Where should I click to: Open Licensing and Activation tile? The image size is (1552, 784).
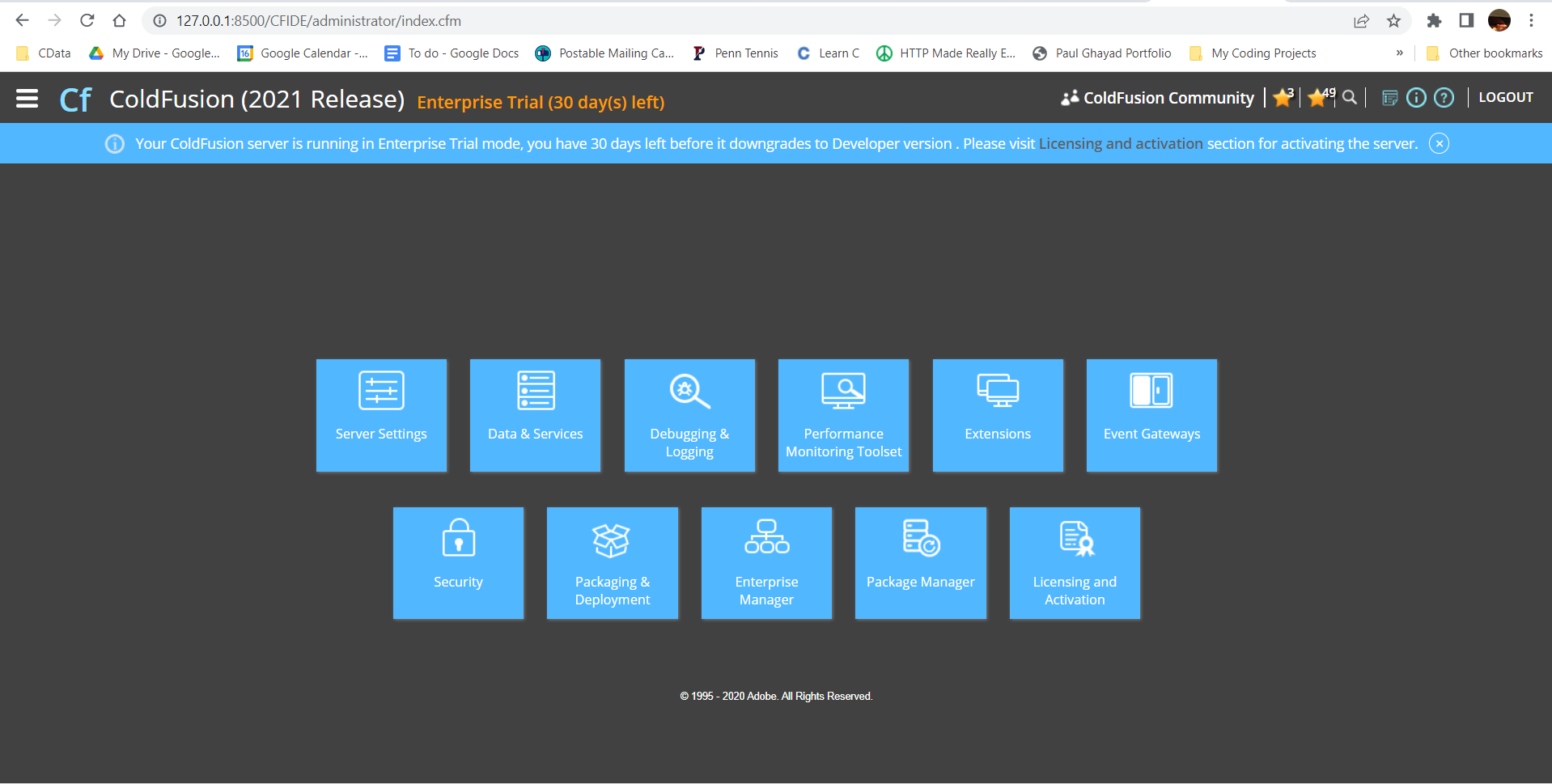(1075, 563)
